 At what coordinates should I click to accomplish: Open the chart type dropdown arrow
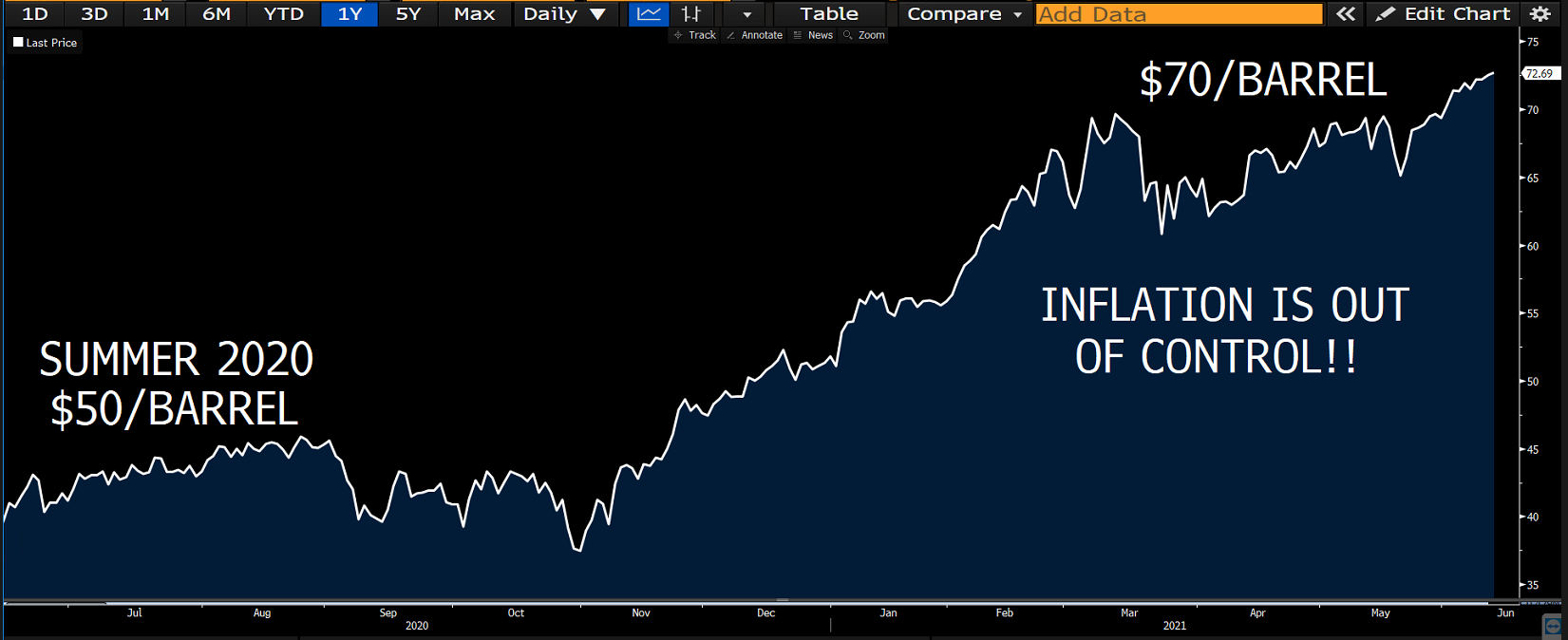pyautogui.click(x=746, y=13)
